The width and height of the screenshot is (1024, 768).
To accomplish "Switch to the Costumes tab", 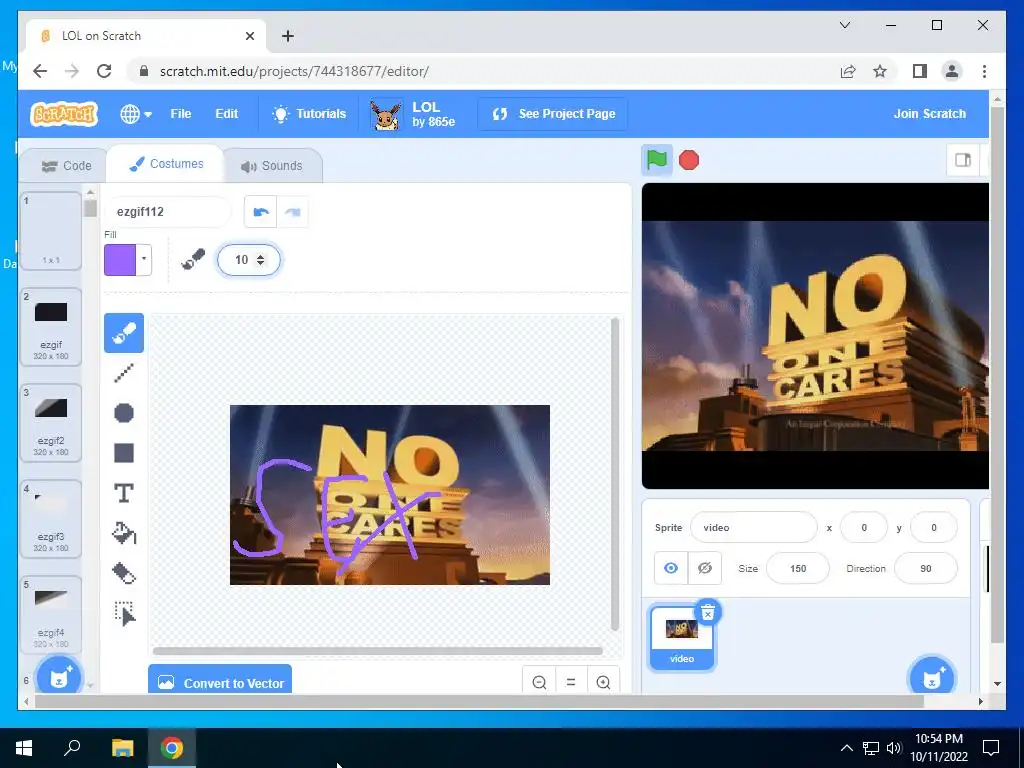I will 167,164.
